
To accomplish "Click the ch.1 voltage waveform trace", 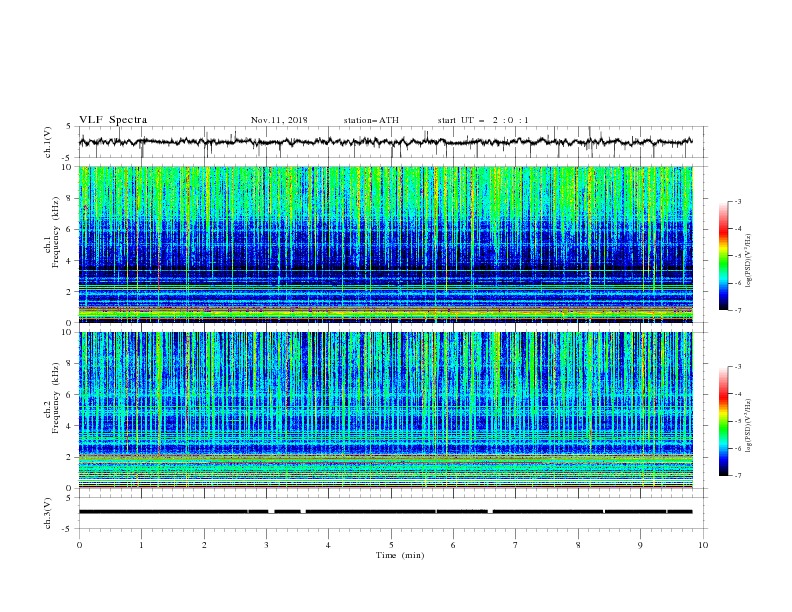I will click(385, 142).
